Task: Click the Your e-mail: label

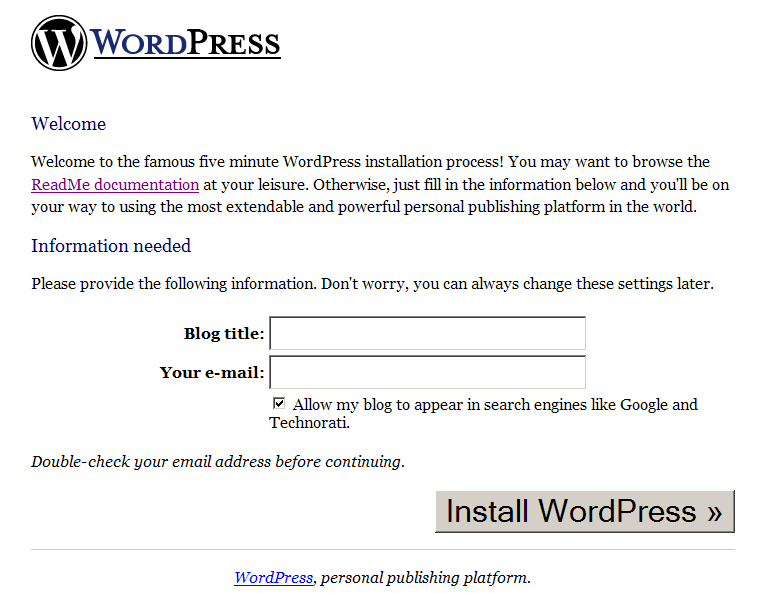Action: pyautogui.click(x=212, y=373)
